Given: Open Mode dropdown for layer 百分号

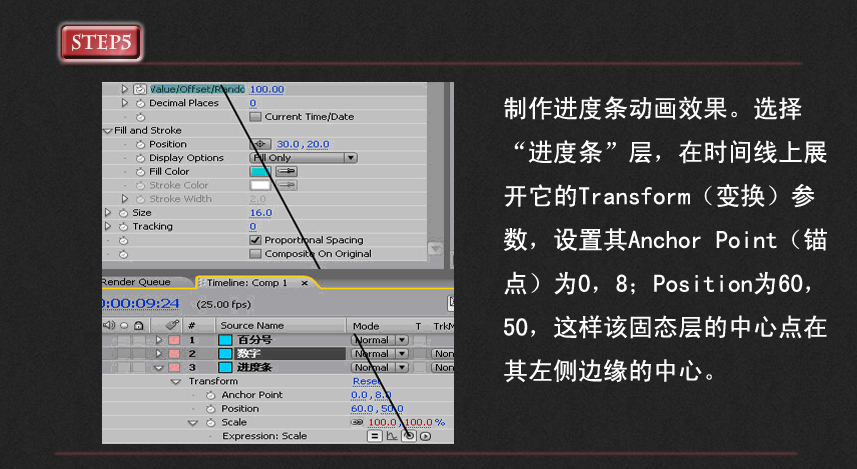Looking at the screenshot, I should click(x=380, y=340).
